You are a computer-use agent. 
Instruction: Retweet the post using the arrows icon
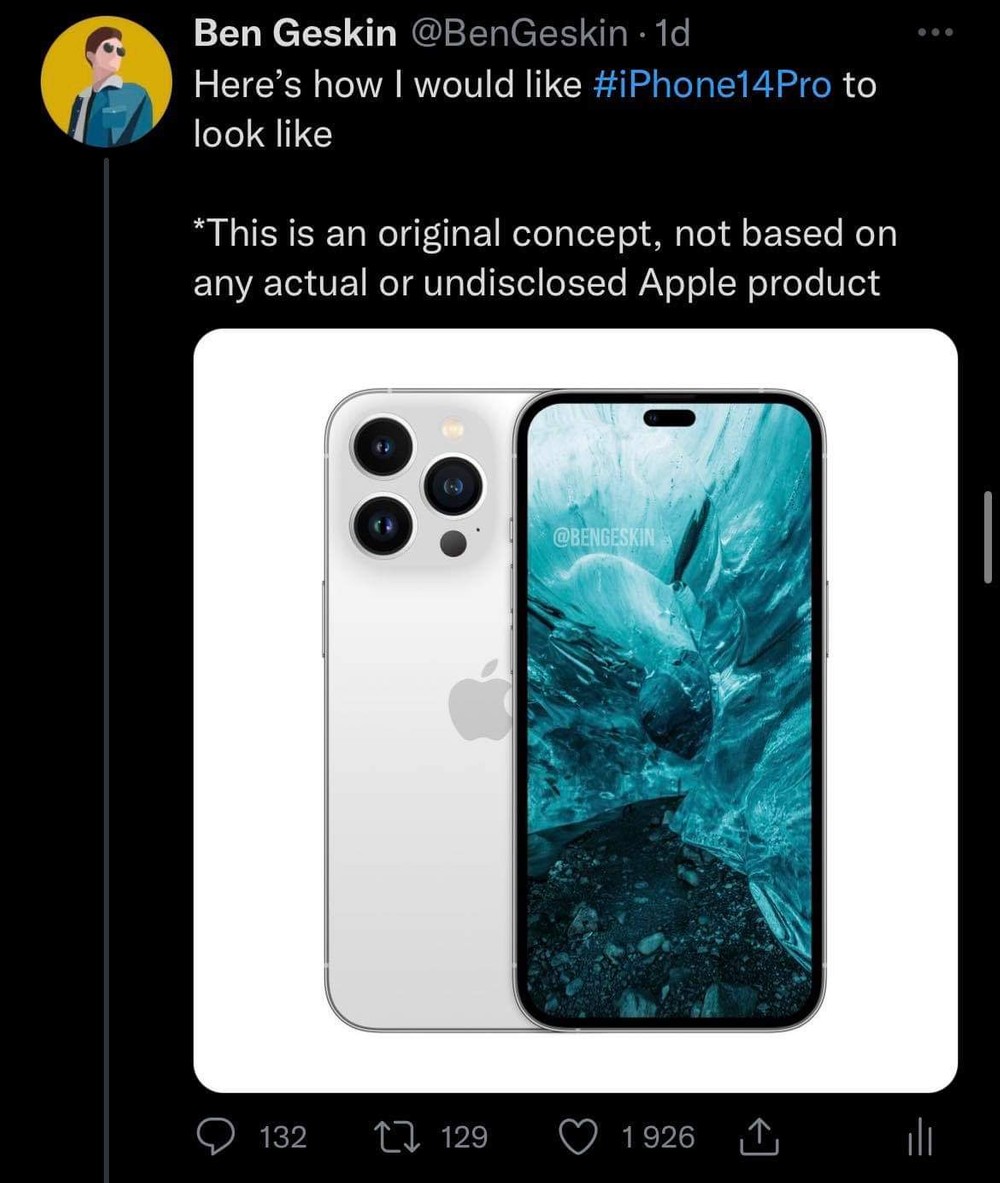point(398,1136)
